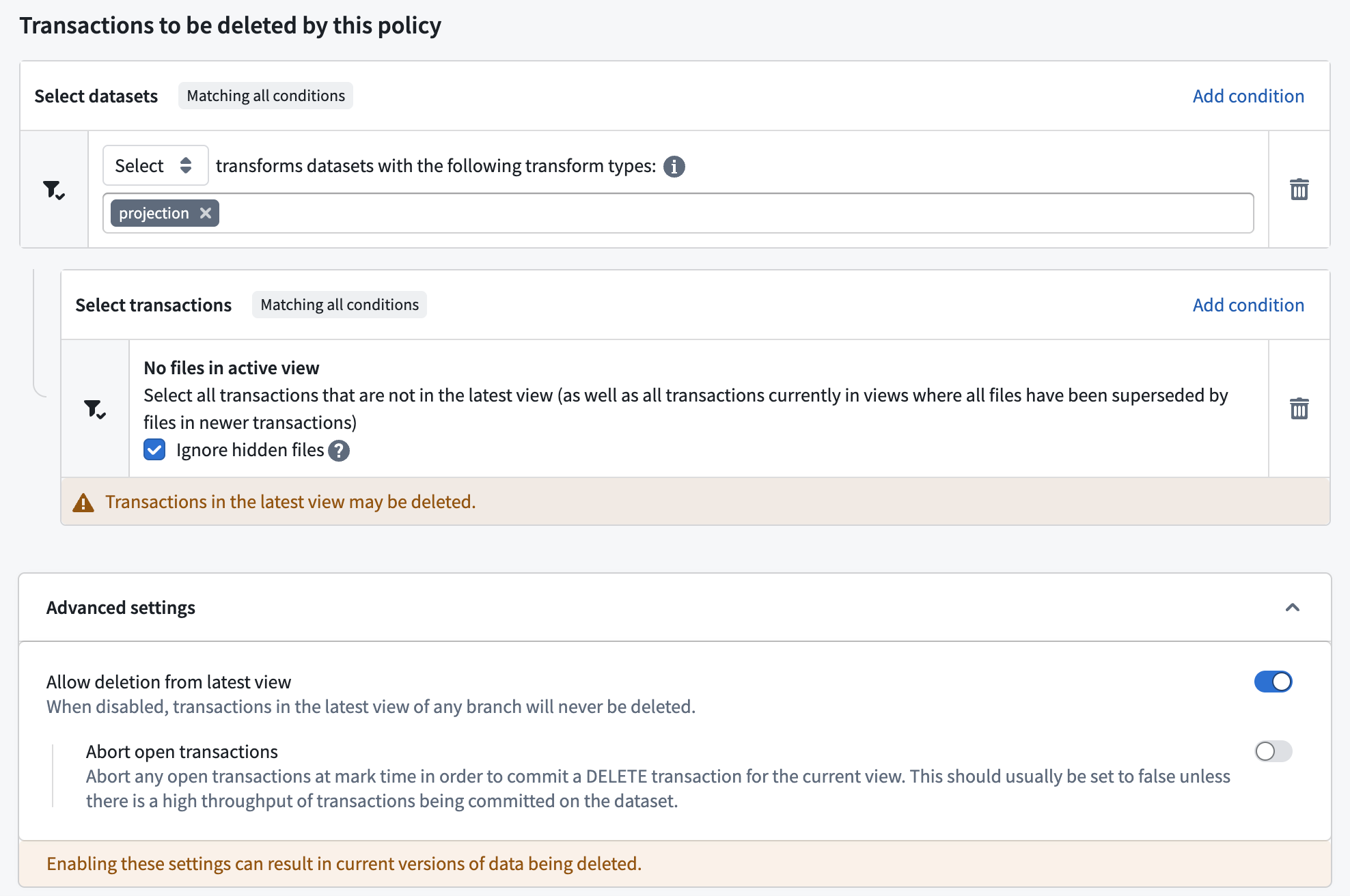Screen dimensions: 1350x896
Task: Click the Advanced settings header text
Action: 121,608
